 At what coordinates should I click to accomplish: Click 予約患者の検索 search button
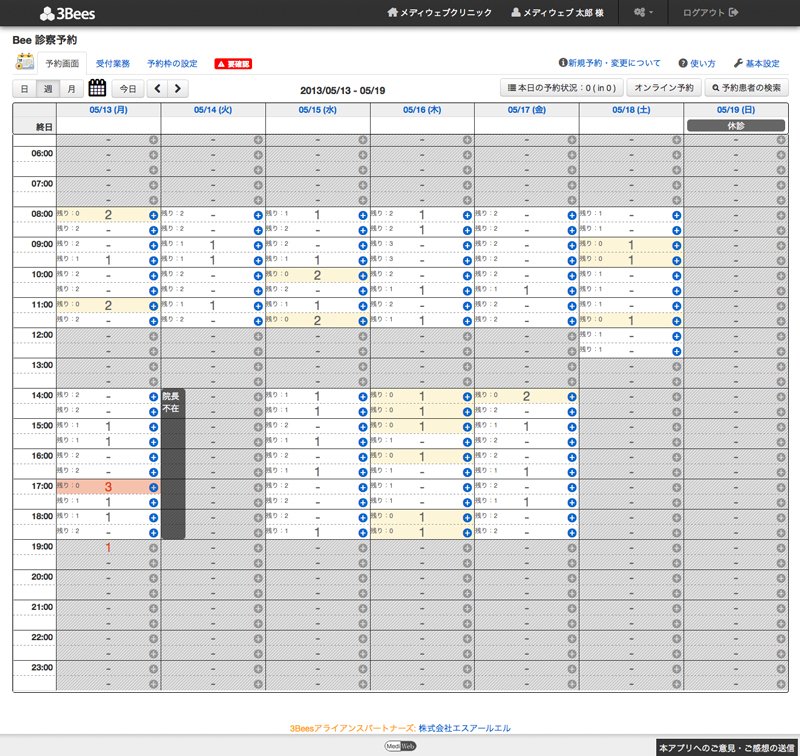[746, 88]
